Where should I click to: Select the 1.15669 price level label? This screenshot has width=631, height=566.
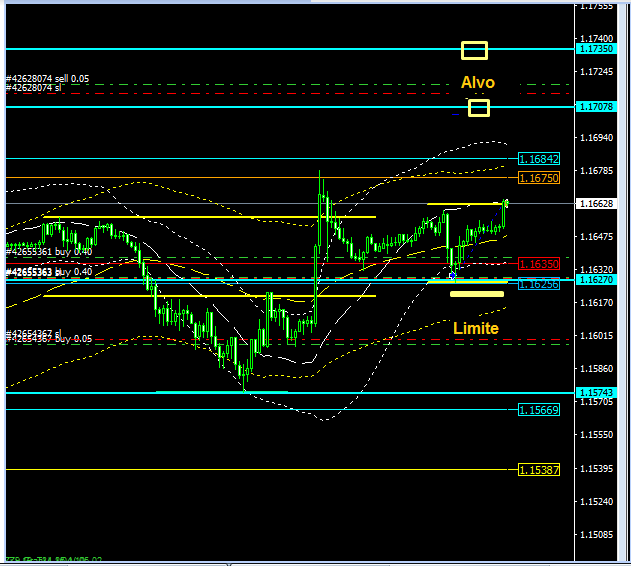pos(539,409)
